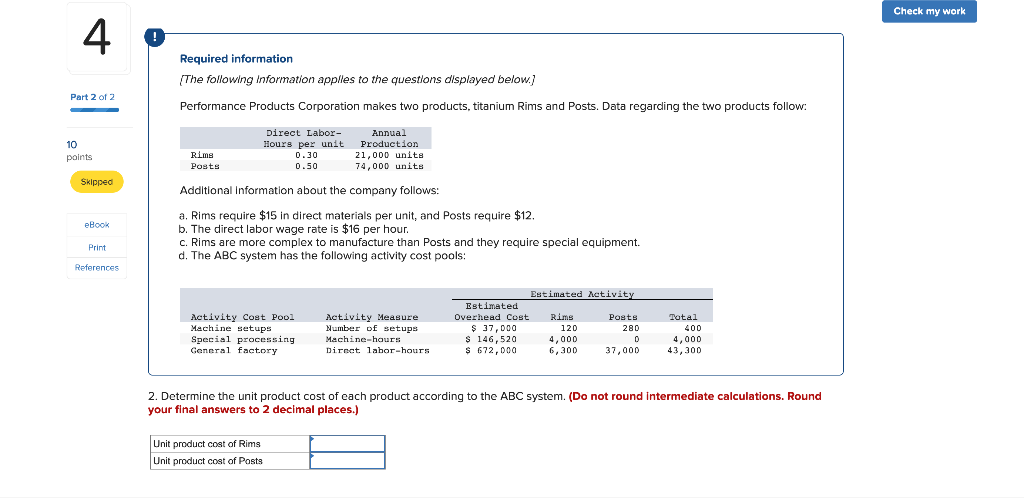Click the '37,000' Posts activity value
1024x498 pixels.
622,350
